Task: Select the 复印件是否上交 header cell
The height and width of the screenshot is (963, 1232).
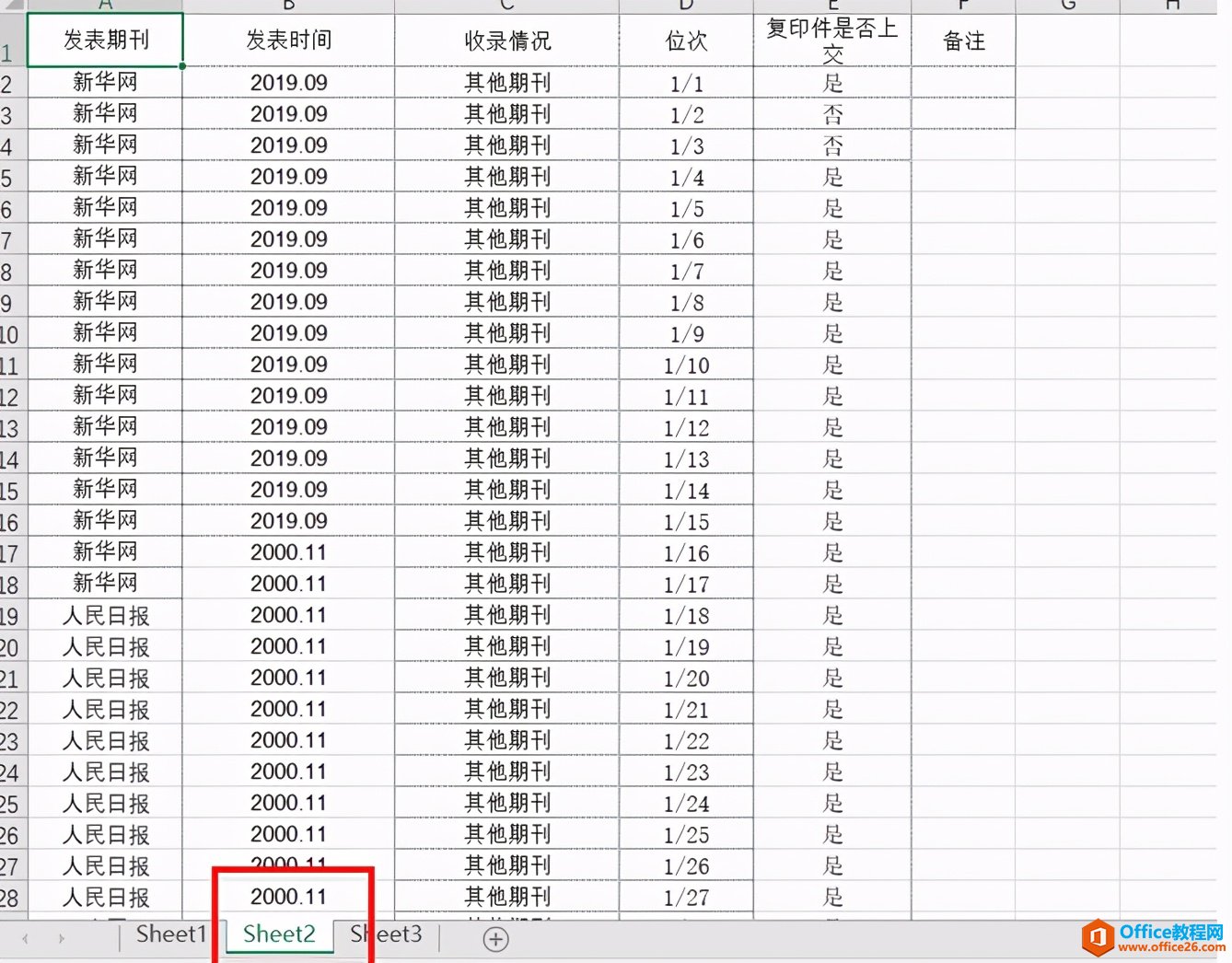Action: point(832,41)
